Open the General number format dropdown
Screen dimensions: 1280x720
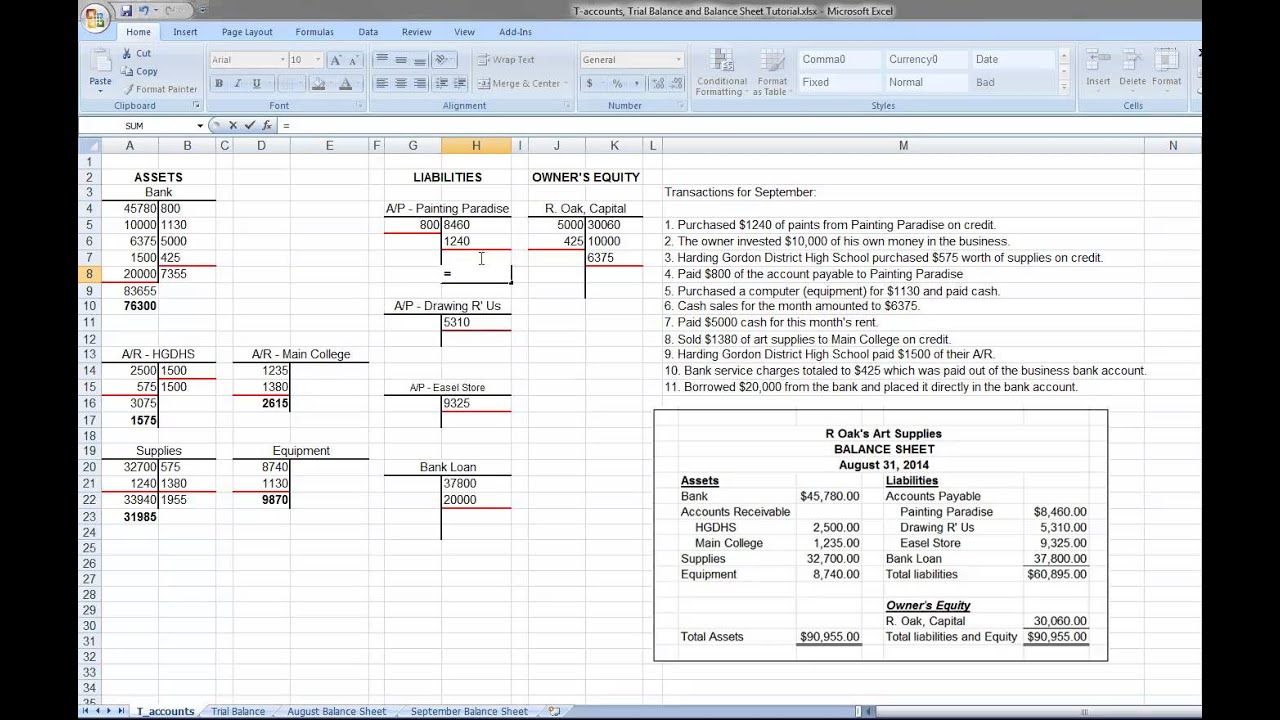tap(678, 60)
